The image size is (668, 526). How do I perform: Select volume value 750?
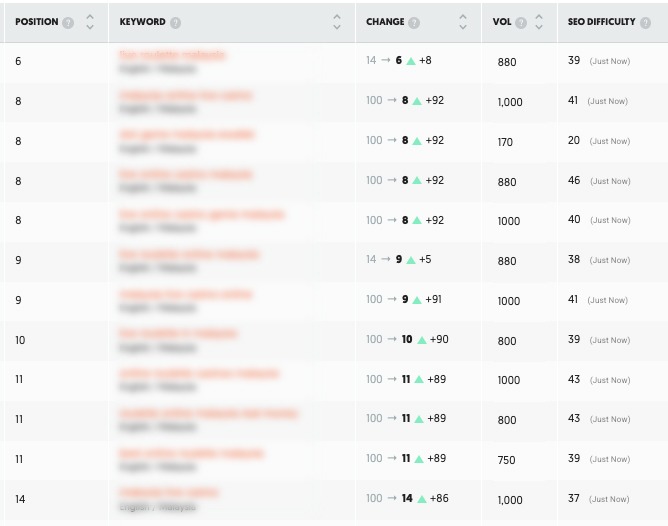point(506,460)
